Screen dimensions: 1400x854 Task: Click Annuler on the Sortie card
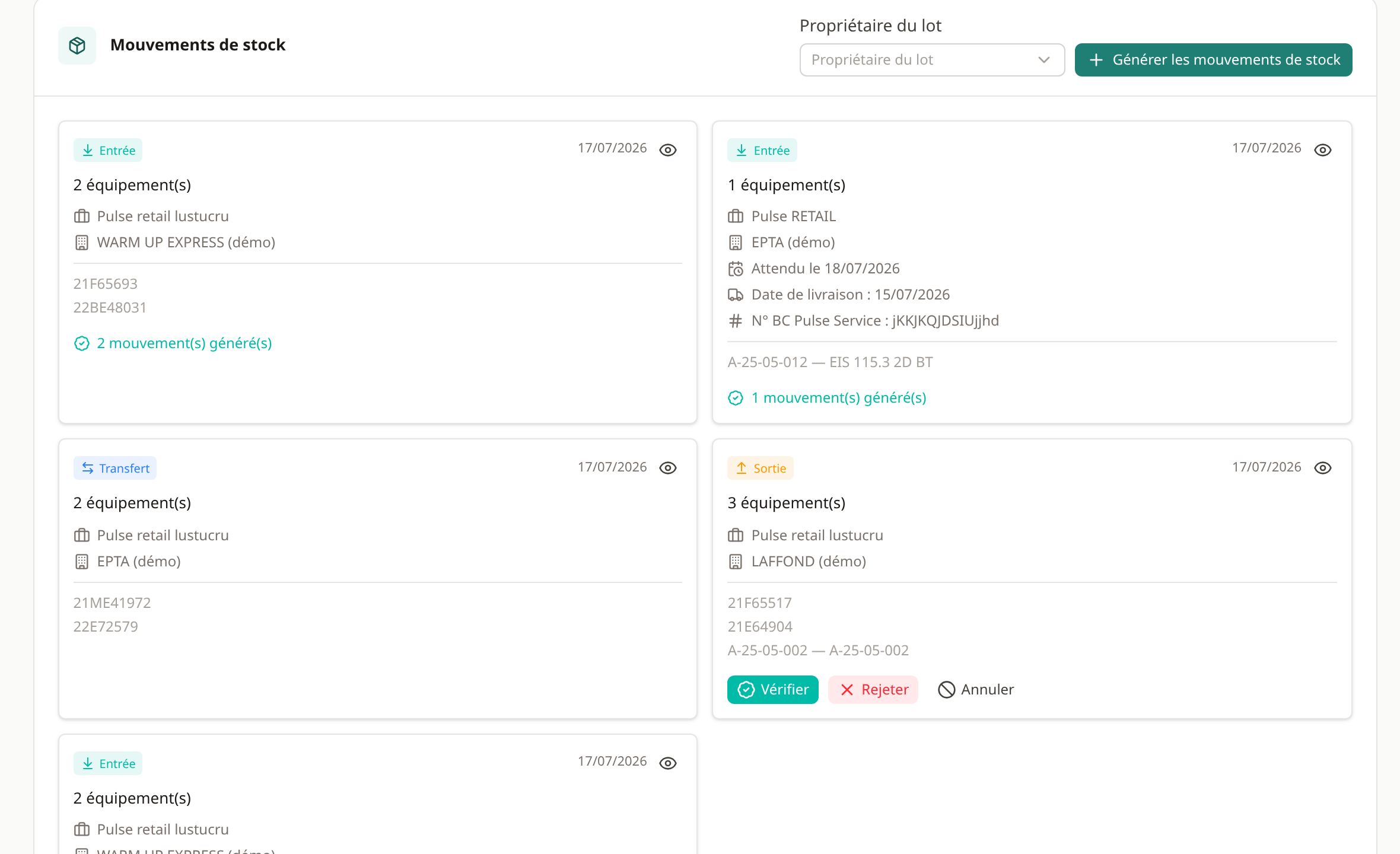[x=976, y=690]
